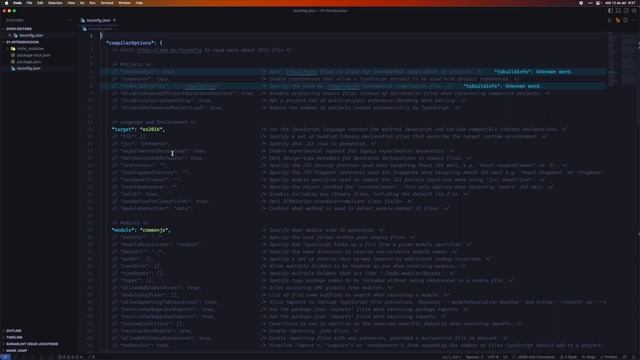
Task: Click the date and time in menu bar
Action: coord(620,3)
